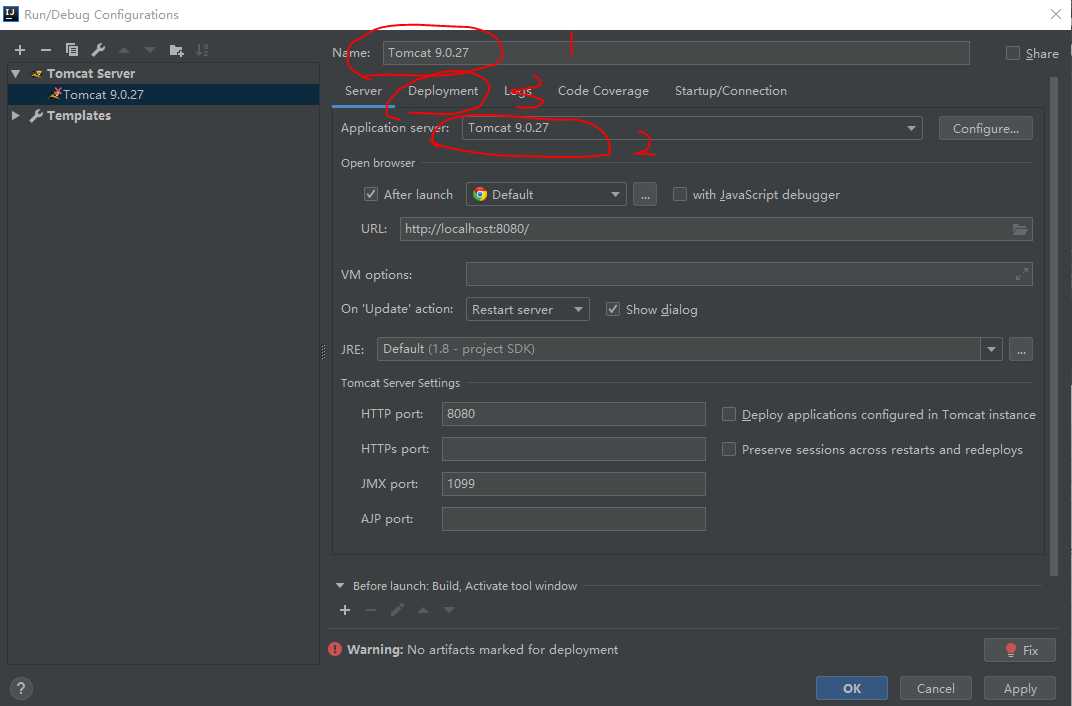Close the Run/Debug Configurations dialog
Screen dimensions: 1072x706
point(1056,14)
